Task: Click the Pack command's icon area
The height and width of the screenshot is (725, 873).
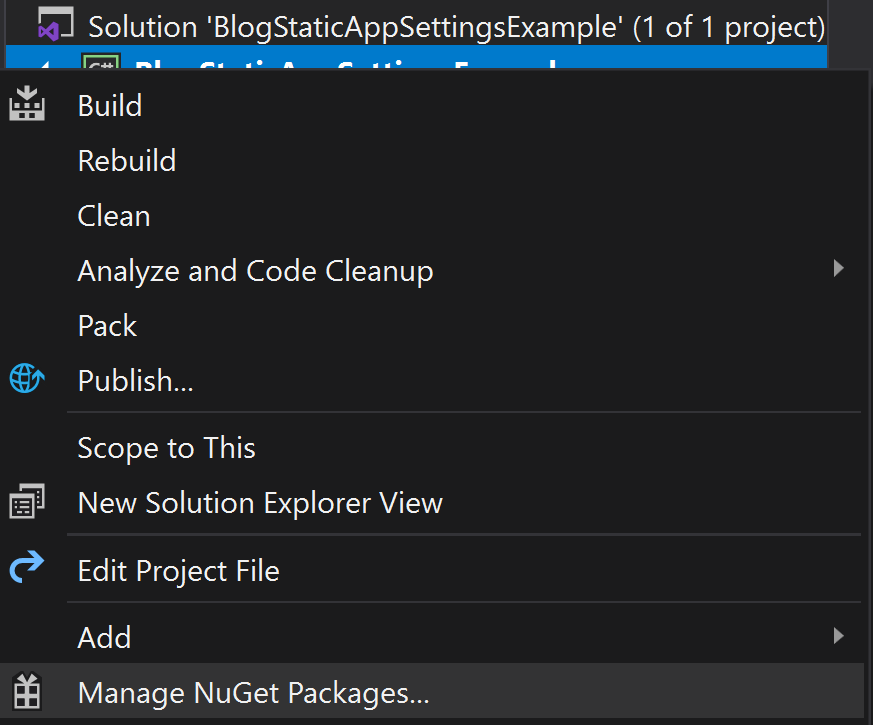Action: tap(27, 325)
